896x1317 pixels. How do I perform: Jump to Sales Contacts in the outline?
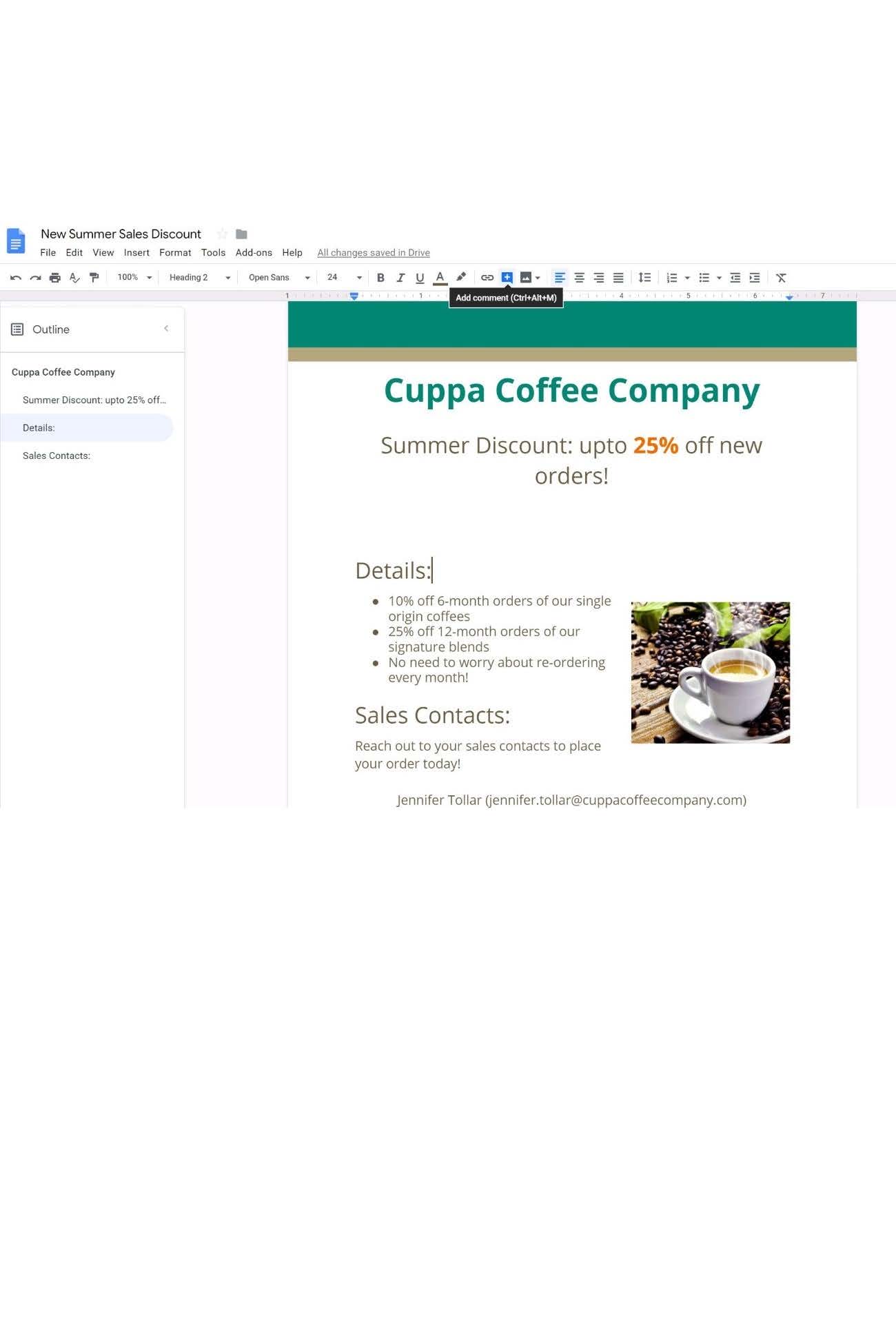[x=57, y=456]
